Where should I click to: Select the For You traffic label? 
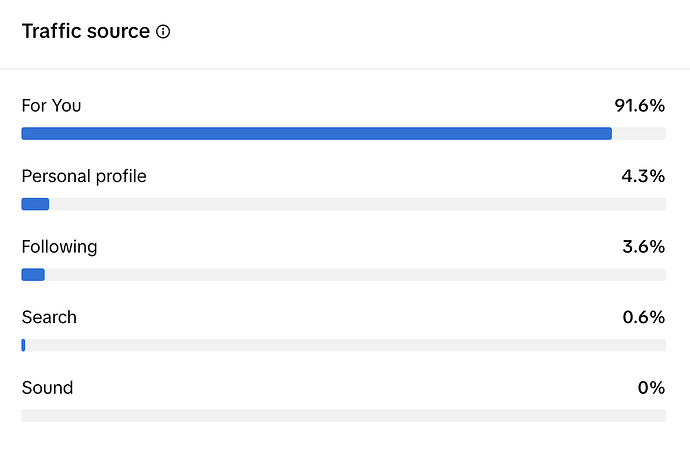coord(51,105)
